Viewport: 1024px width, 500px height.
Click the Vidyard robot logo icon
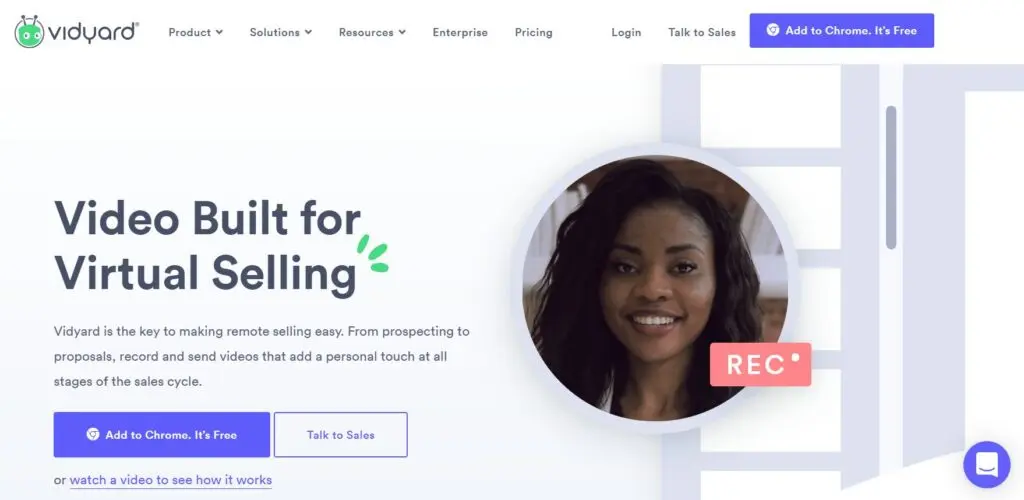click(29, 31)
